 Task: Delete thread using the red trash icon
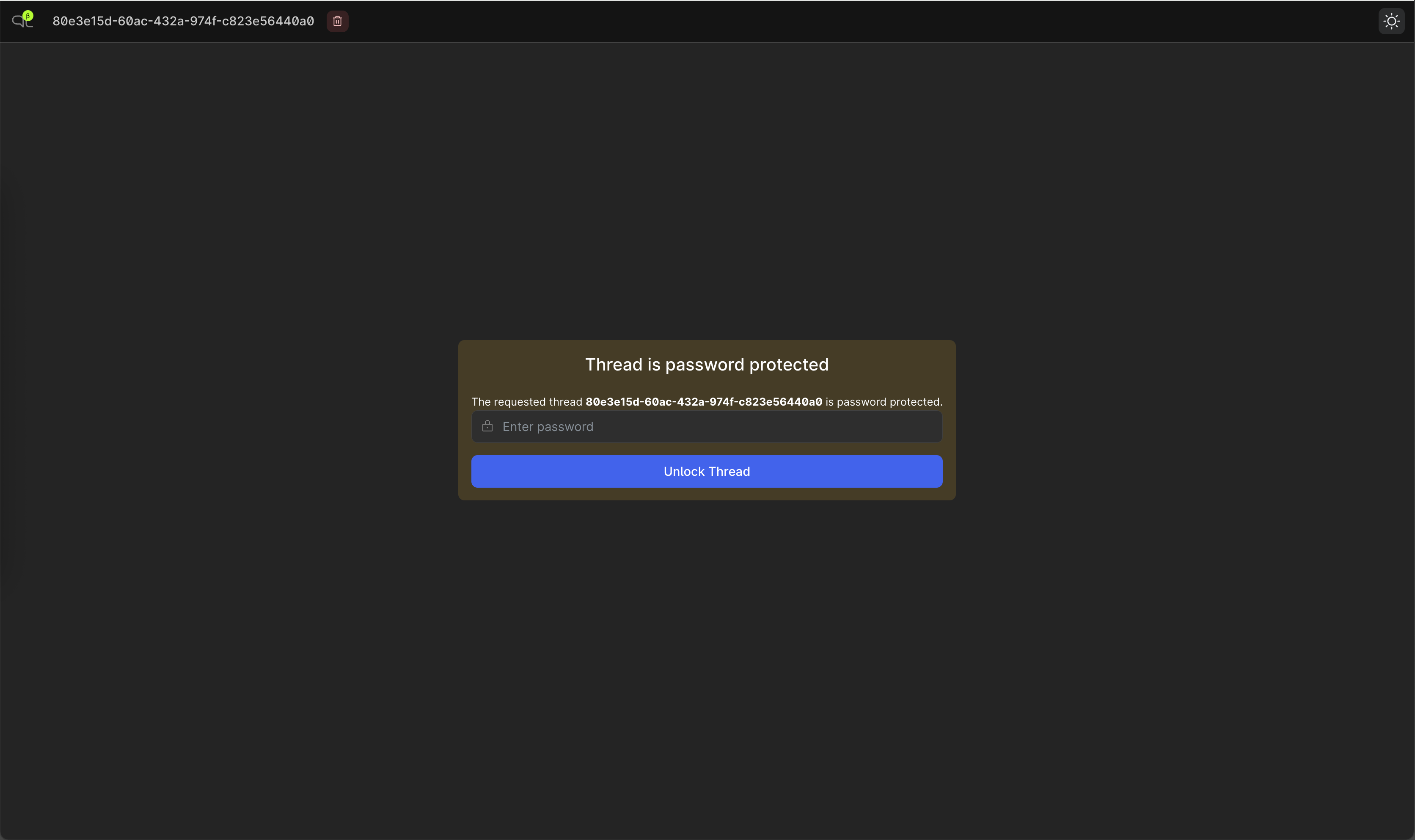(x=338, y=21)
